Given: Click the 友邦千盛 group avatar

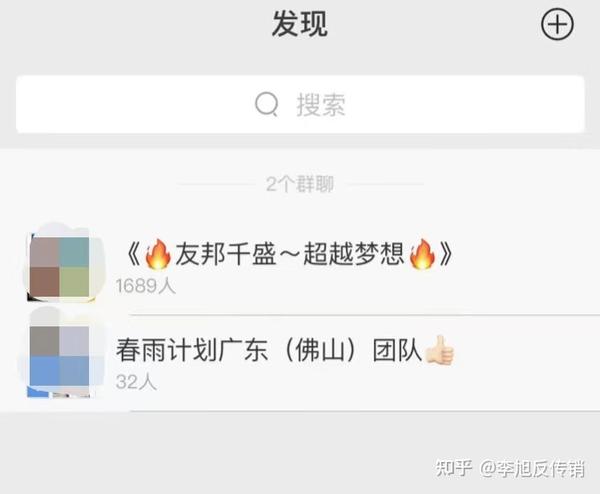Looking at the screenshot, I should click(60, 267).
